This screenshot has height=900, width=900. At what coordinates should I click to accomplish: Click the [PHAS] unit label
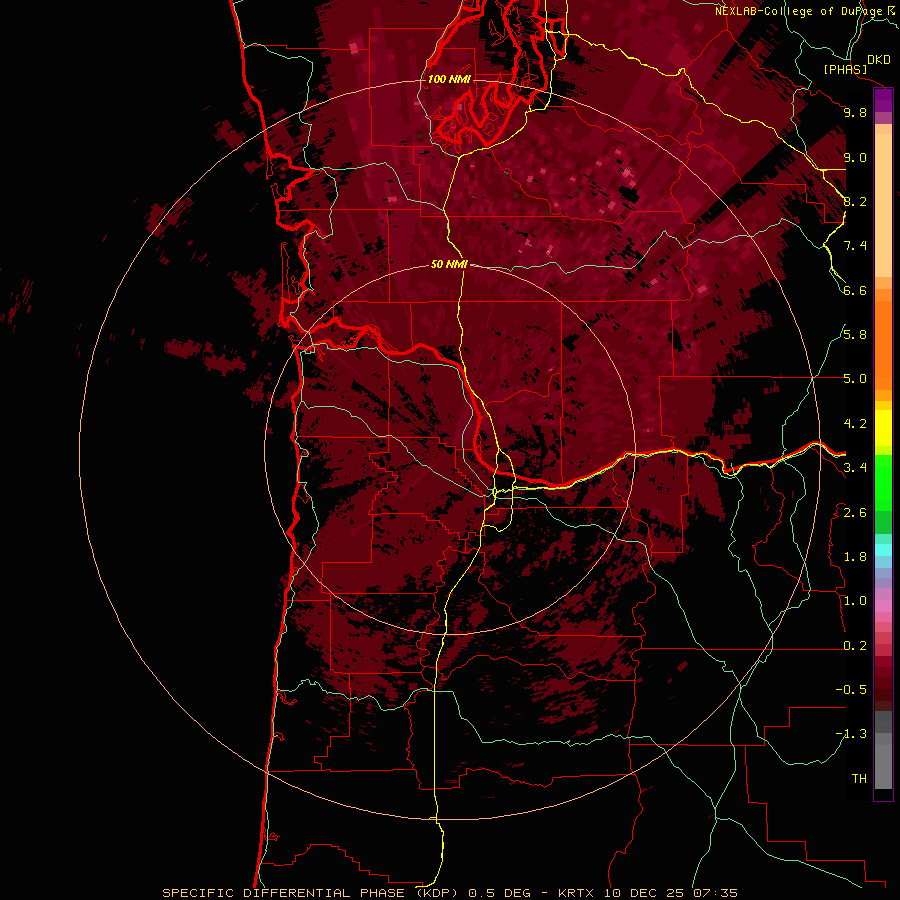point(845,69)
